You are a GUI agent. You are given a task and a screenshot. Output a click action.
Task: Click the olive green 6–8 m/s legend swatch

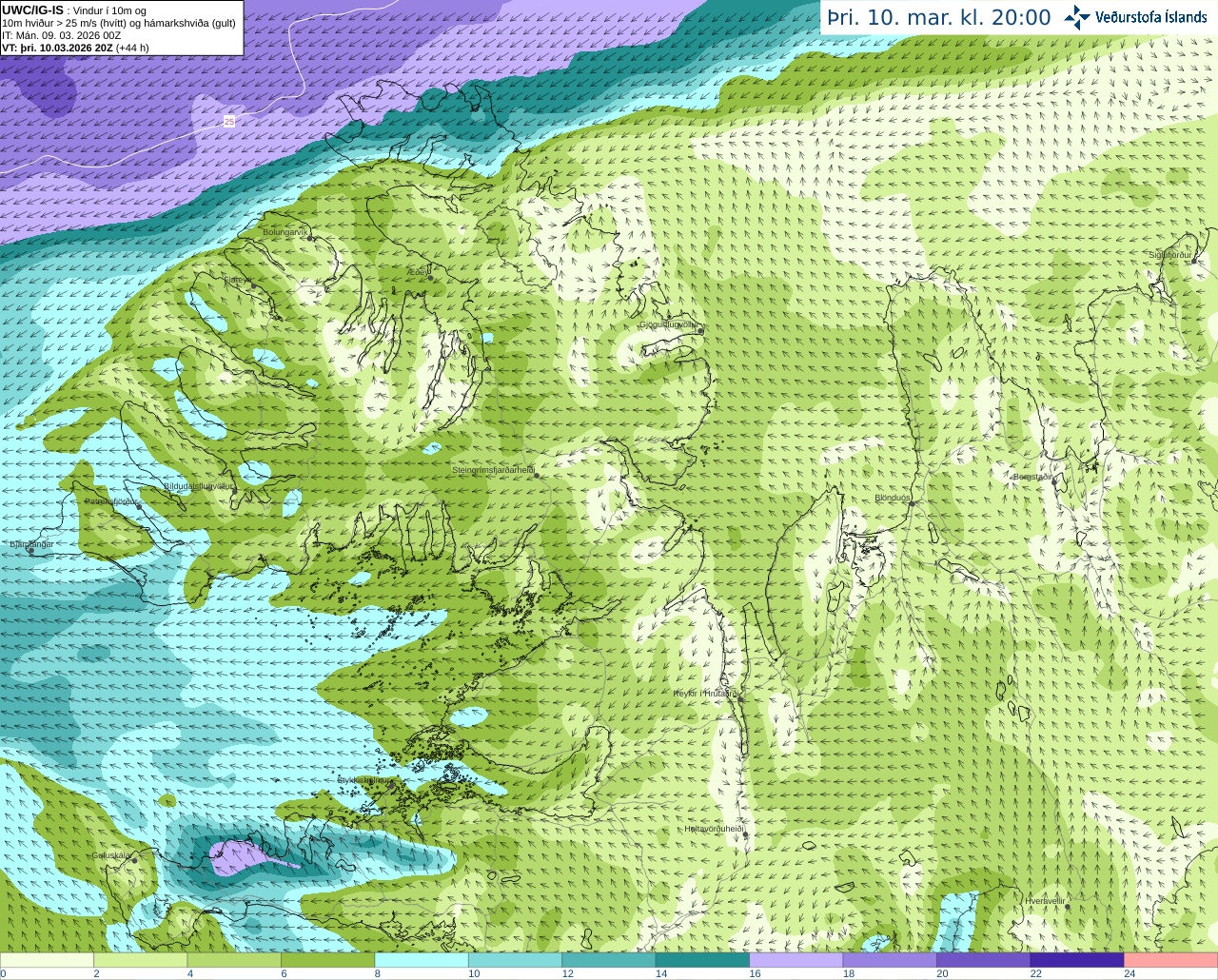tap(328, 960)
